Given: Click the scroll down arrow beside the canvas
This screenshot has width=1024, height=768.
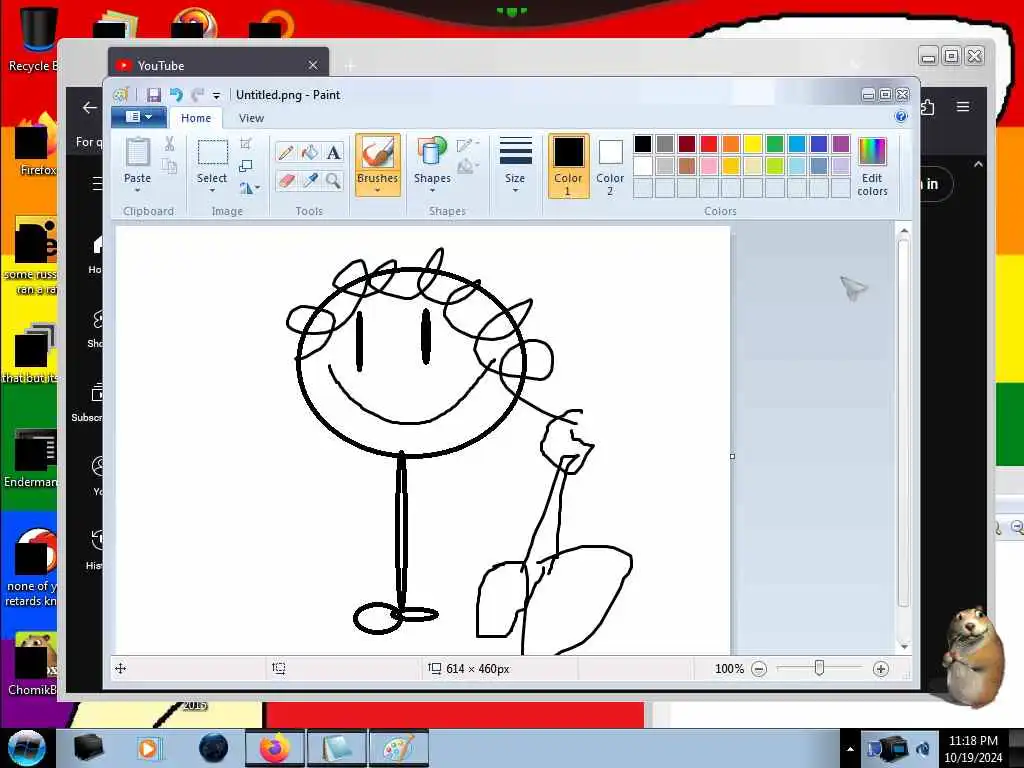Looking at the screenshot, I should pyautogui.click(x=904, y=646).
